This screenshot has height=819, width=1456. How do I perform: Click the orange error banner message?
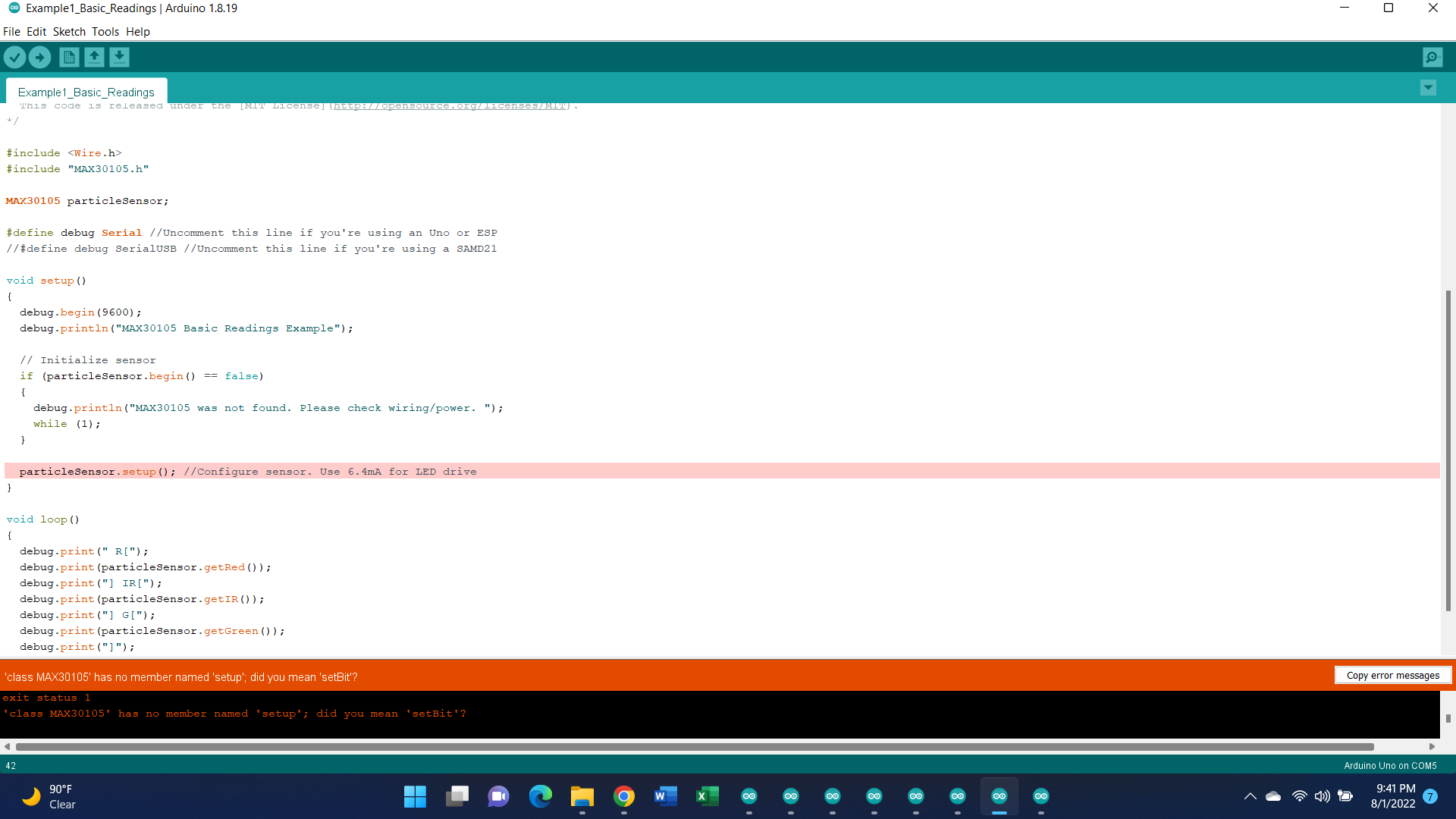pyautogui.click(x=181, y=677)
